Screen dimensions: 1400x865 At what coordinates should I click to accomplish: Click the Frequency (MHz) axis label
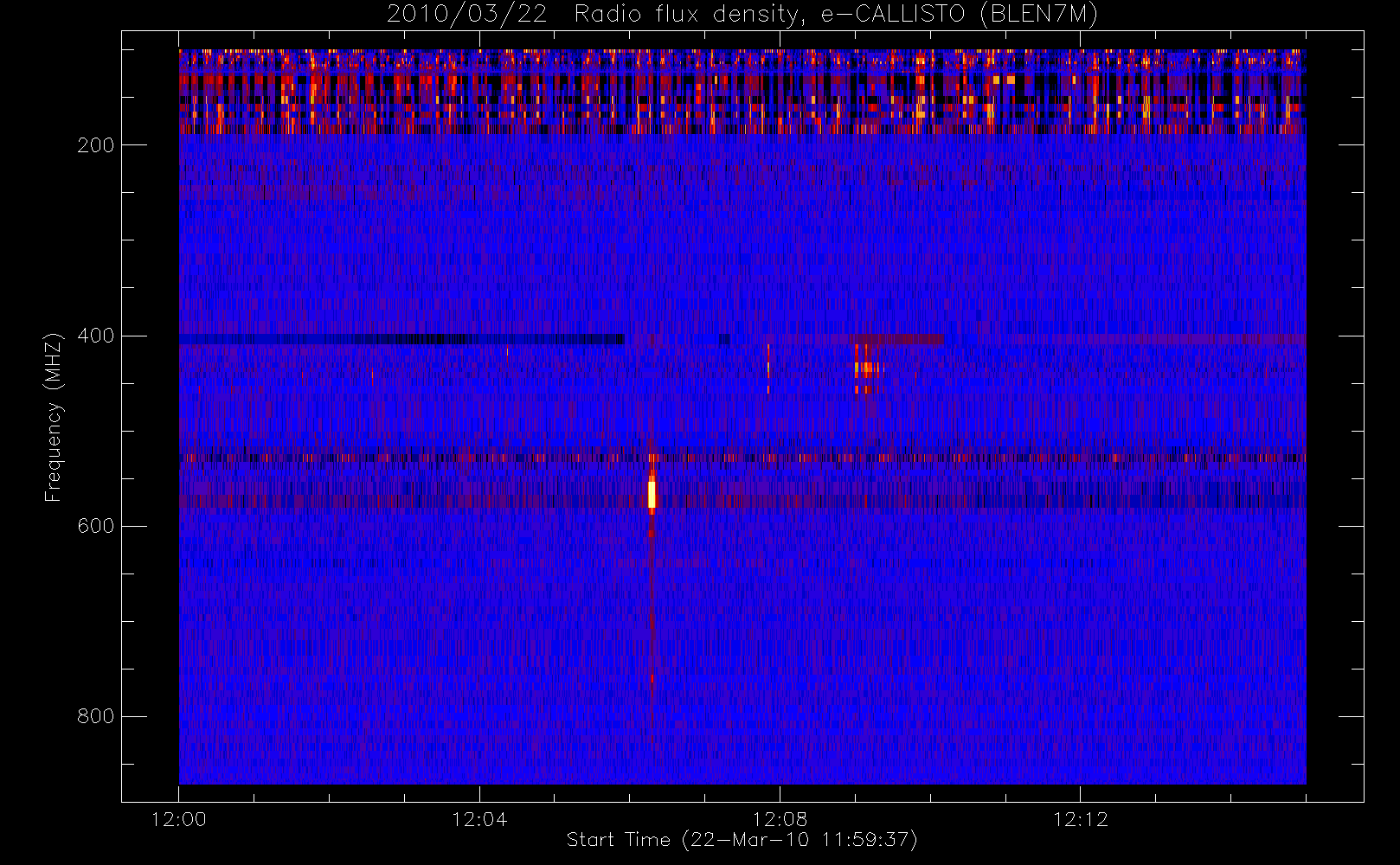pyautogui.click(x=54, y=417)
